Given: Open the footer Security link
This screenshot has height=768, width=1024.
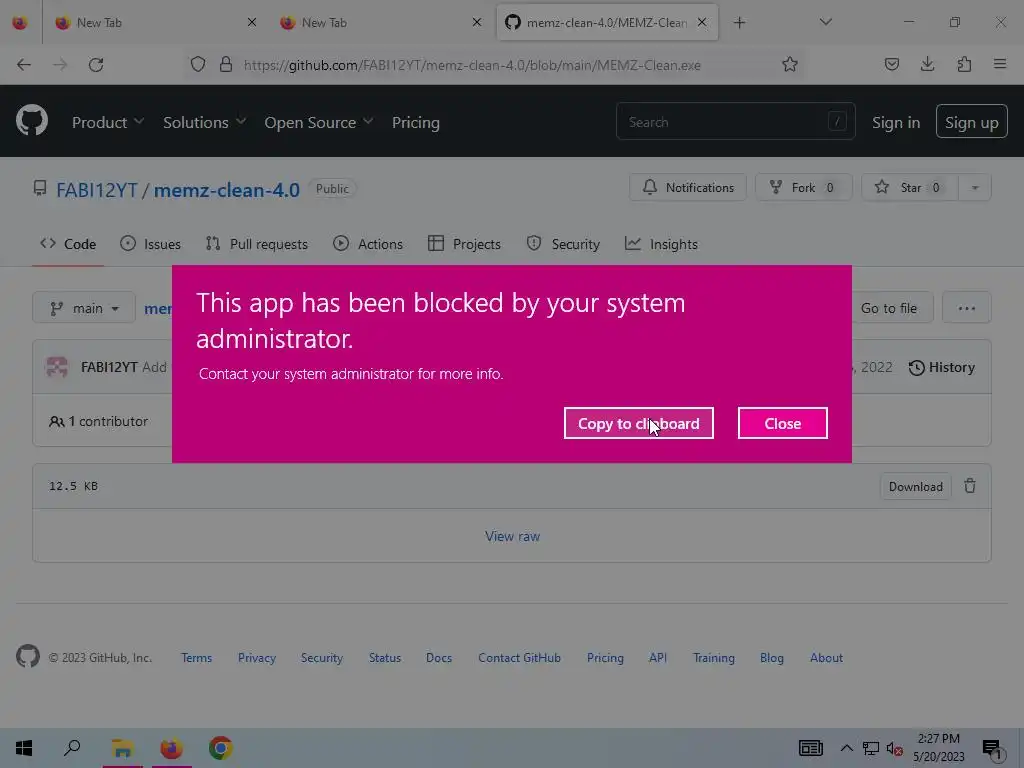Looking at the screenshot, I should 321,658.
